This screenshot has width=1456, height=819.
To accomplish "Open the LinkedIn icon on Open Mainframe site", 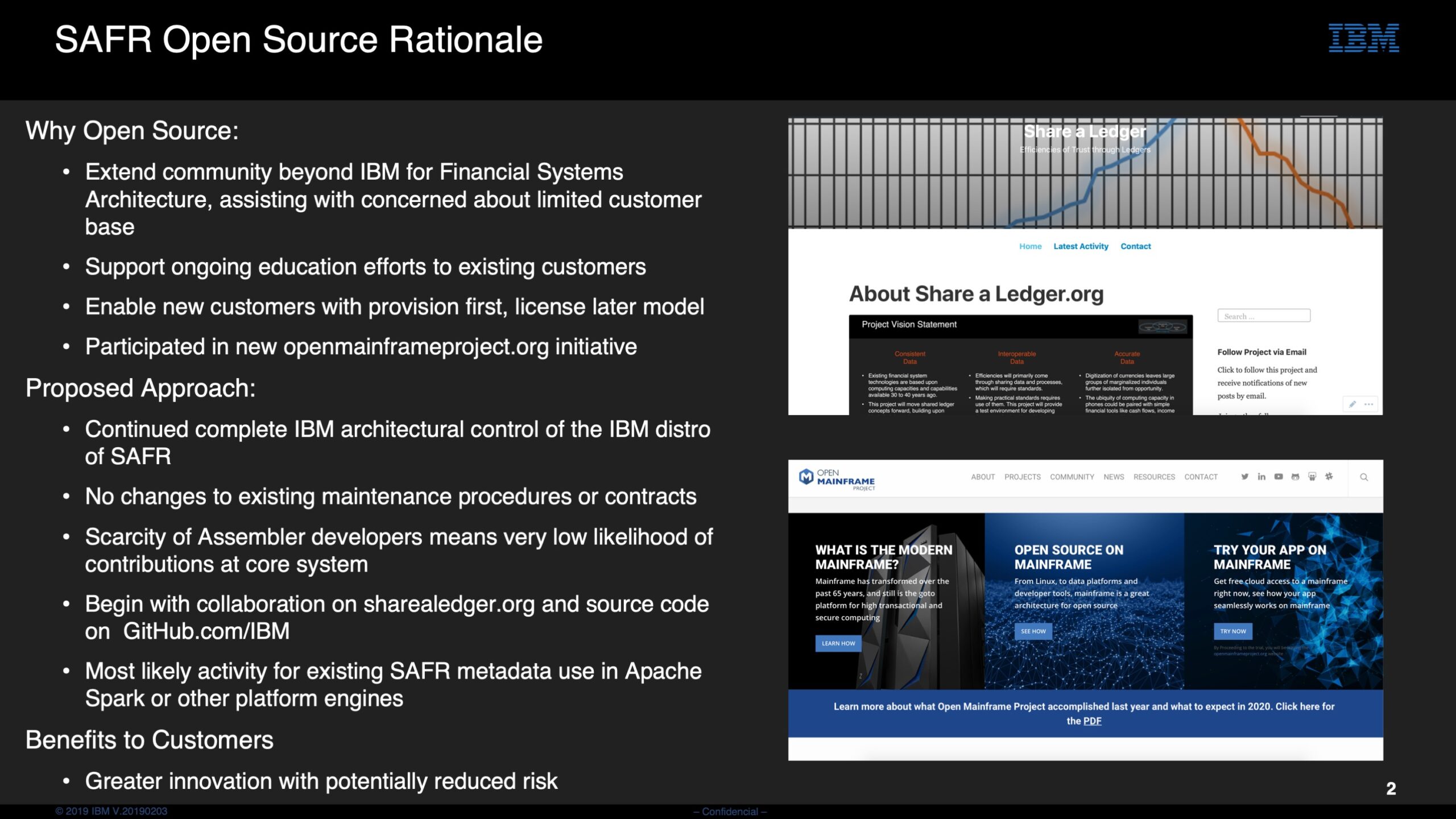I will coord(1261,477).
